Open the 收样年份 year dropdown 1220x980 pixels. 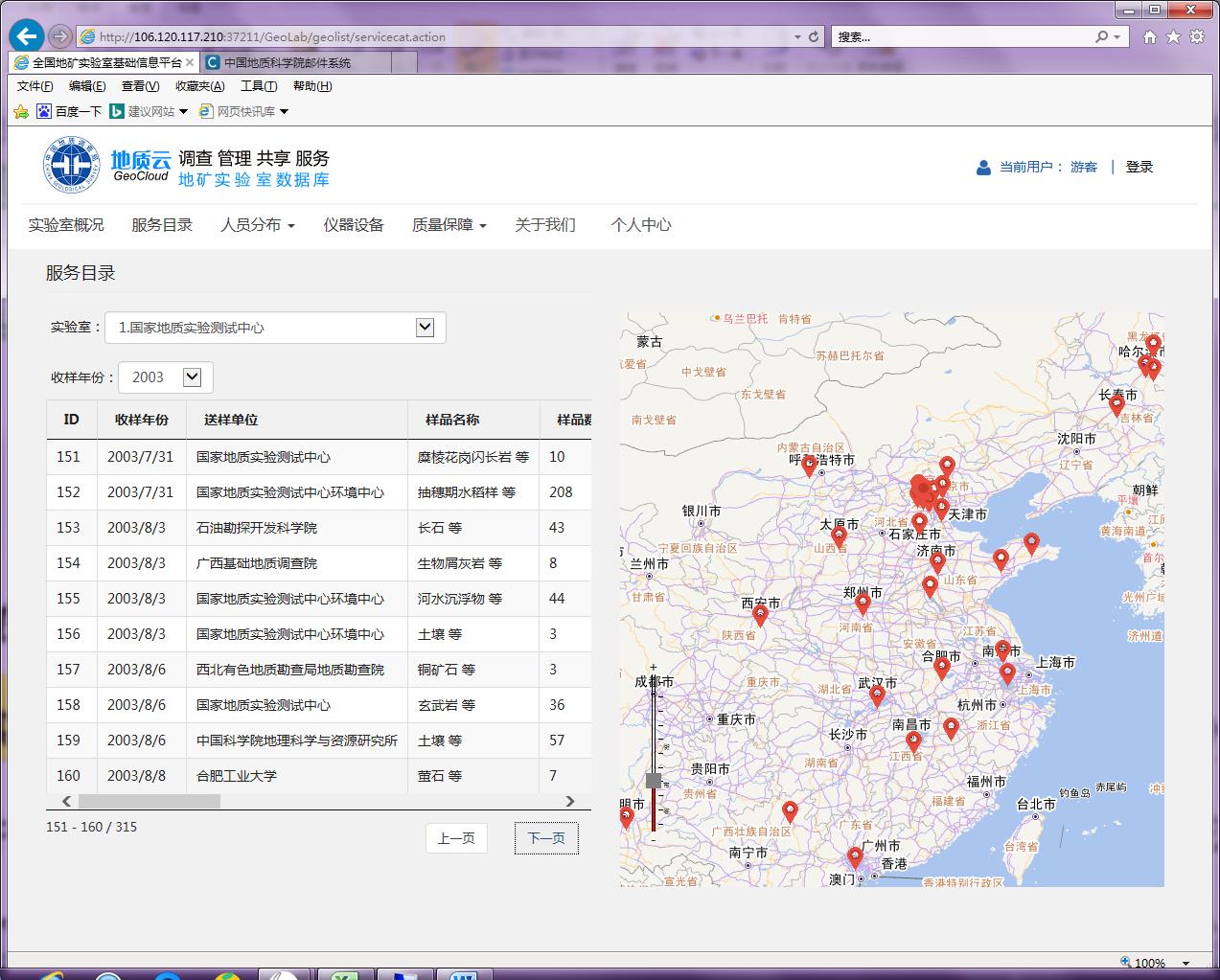(x=192, y=377)
